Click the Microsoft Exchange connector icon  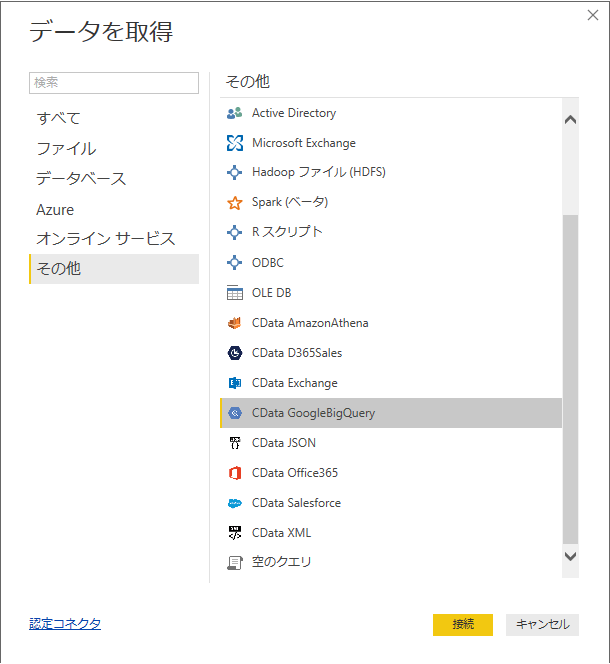pos(235,143)
